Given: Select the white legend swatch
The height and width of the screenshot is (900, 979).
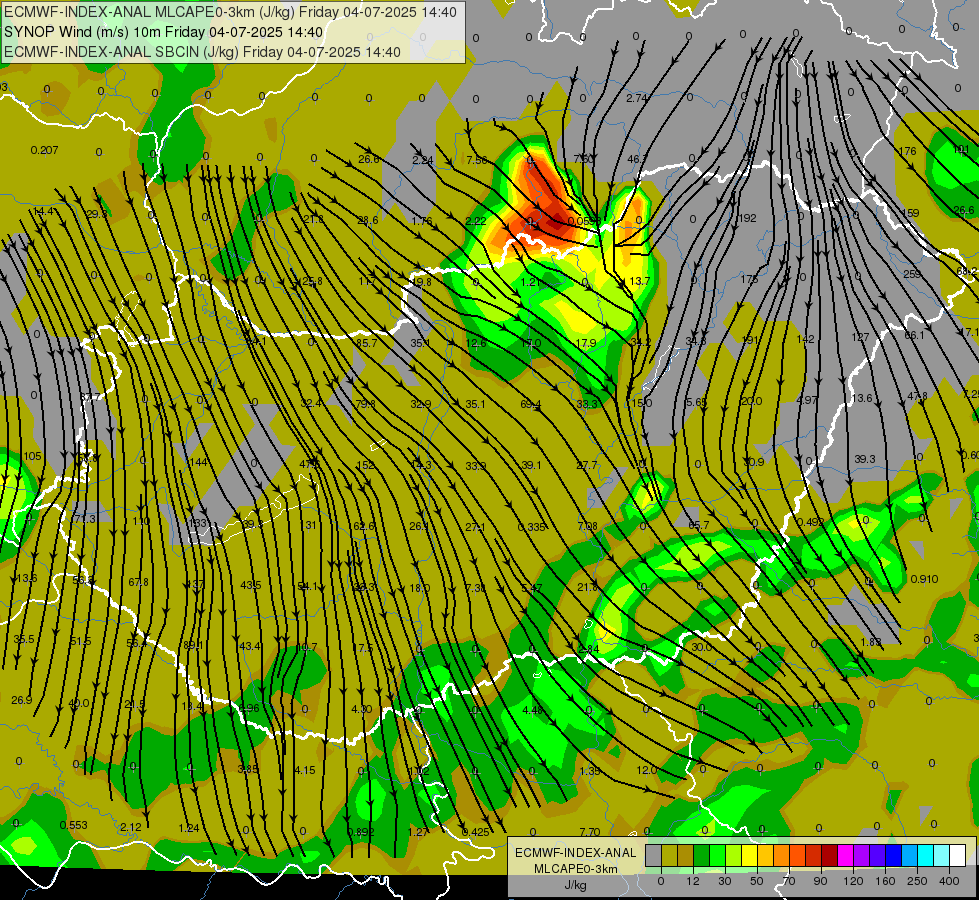Looking at the screenshot, I should coord(958,855).
